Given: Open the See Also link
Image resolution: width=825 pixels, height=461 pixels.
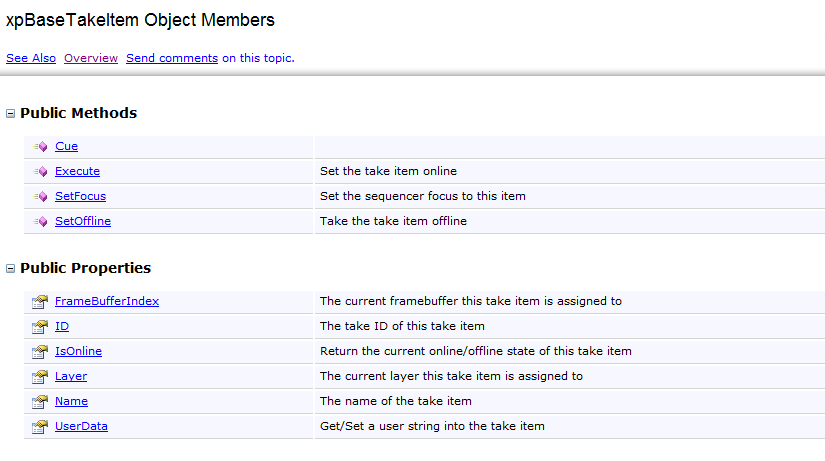Looking at the screenshot, I should point(31,58).
